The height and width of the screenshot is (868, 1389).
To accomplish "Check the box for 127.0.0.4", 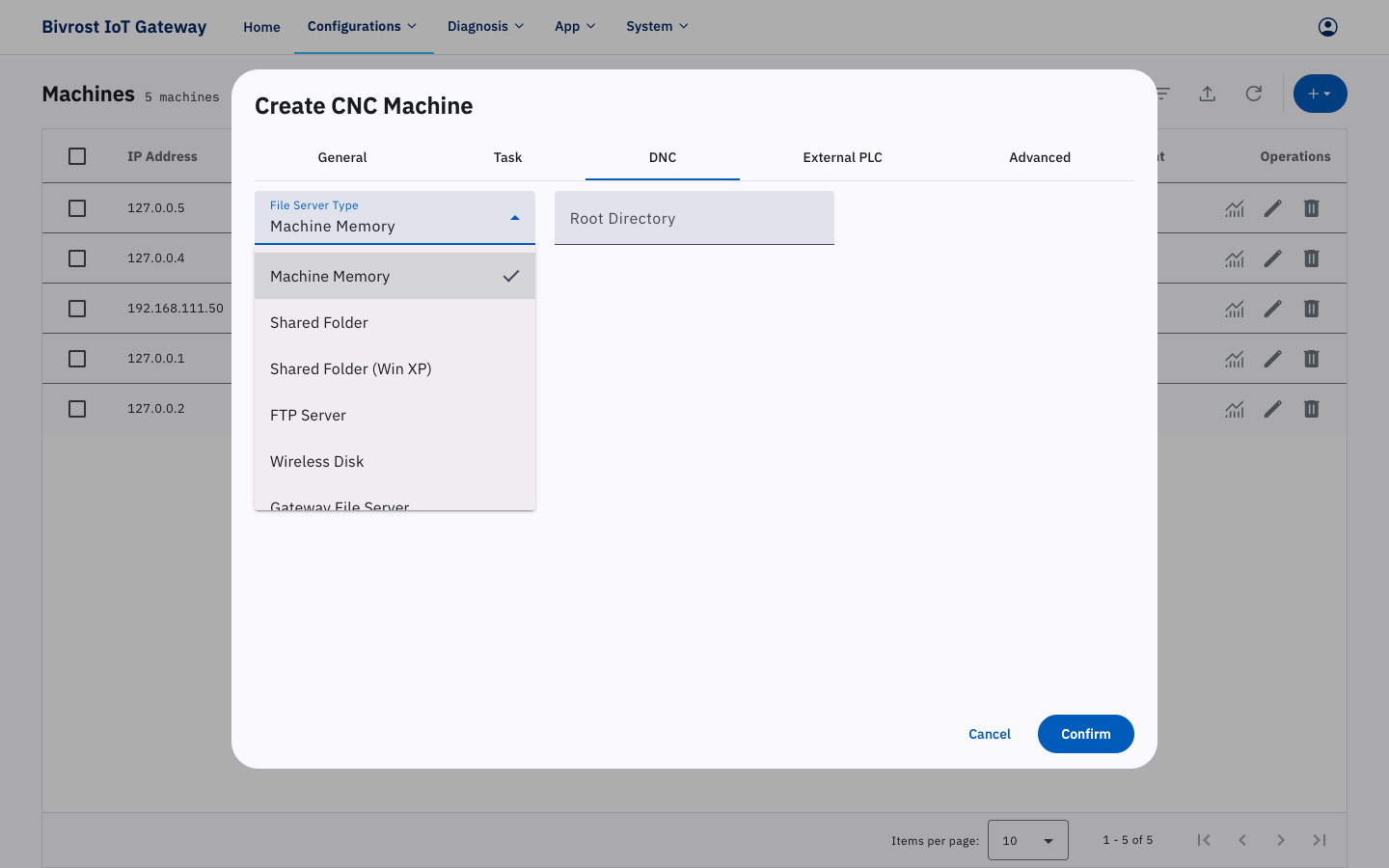I will tap(77, 258).
